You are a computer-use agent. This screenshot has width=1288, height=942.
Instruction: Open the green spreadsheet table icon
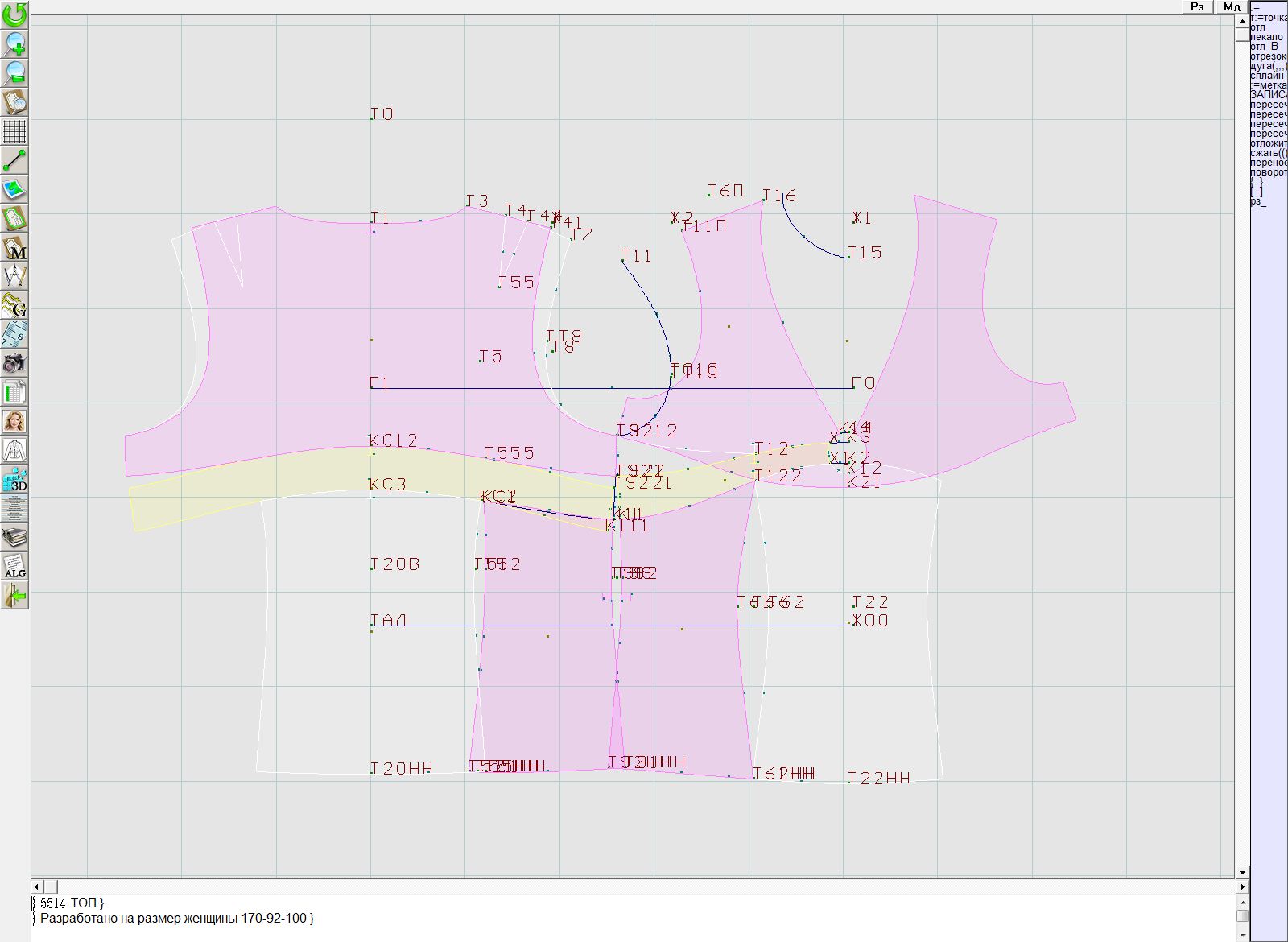tap(14, 393)
